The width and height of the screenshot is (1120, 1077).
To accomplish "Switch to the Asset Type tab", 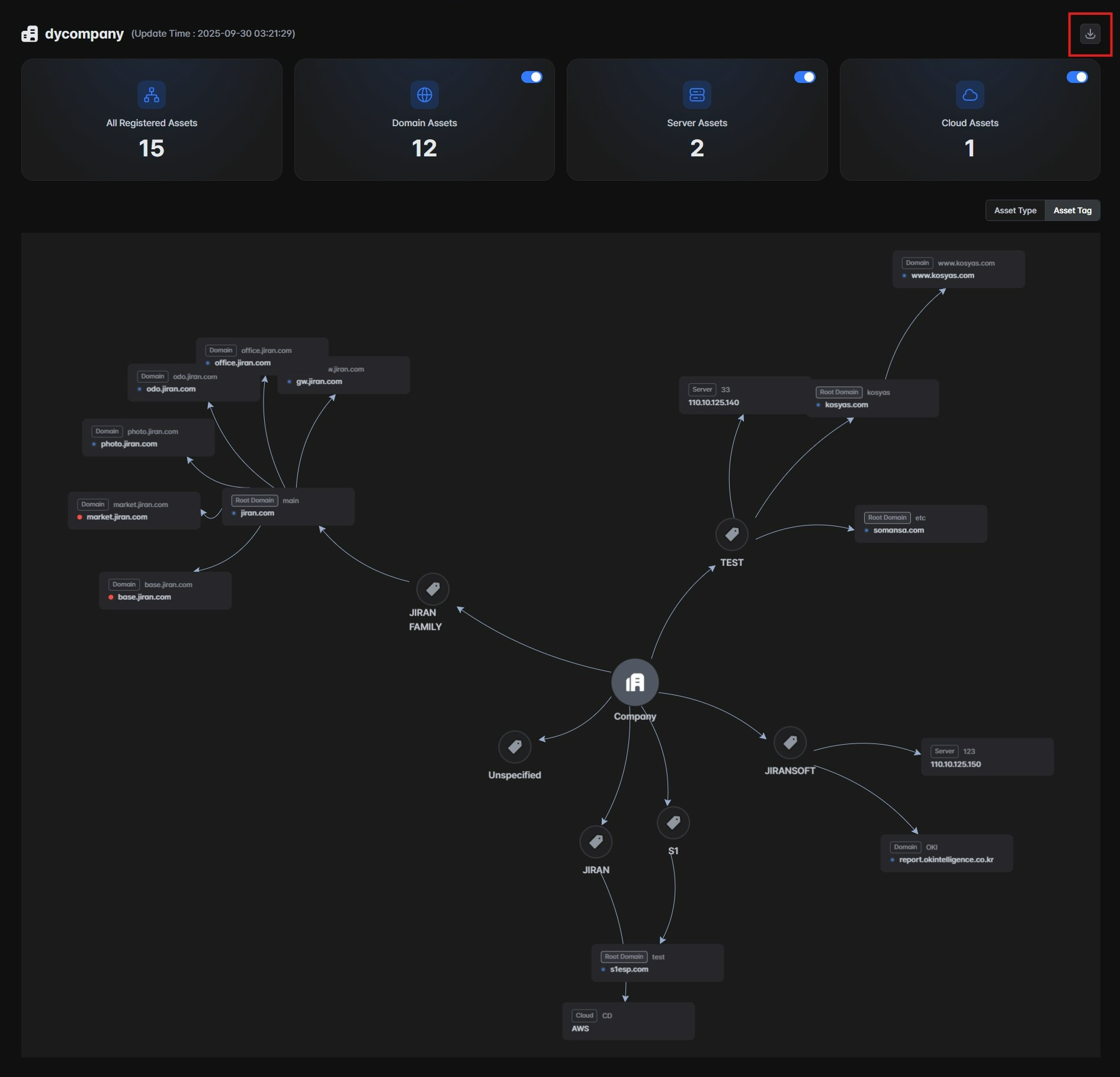I will pos(1015,210).
